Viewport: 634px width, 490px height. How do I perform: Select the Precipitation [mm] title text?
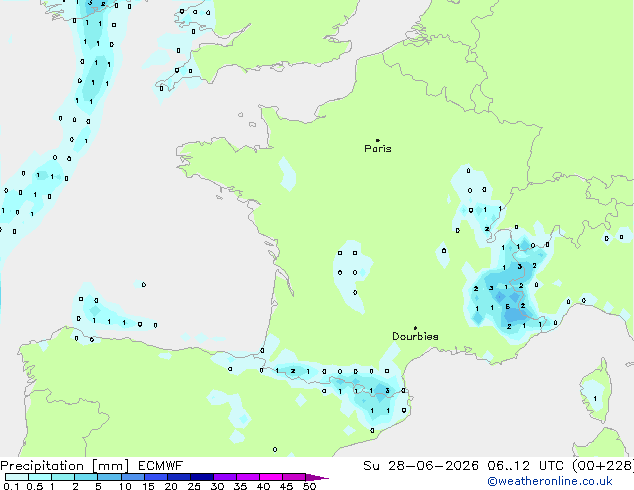tap(65, 466)
